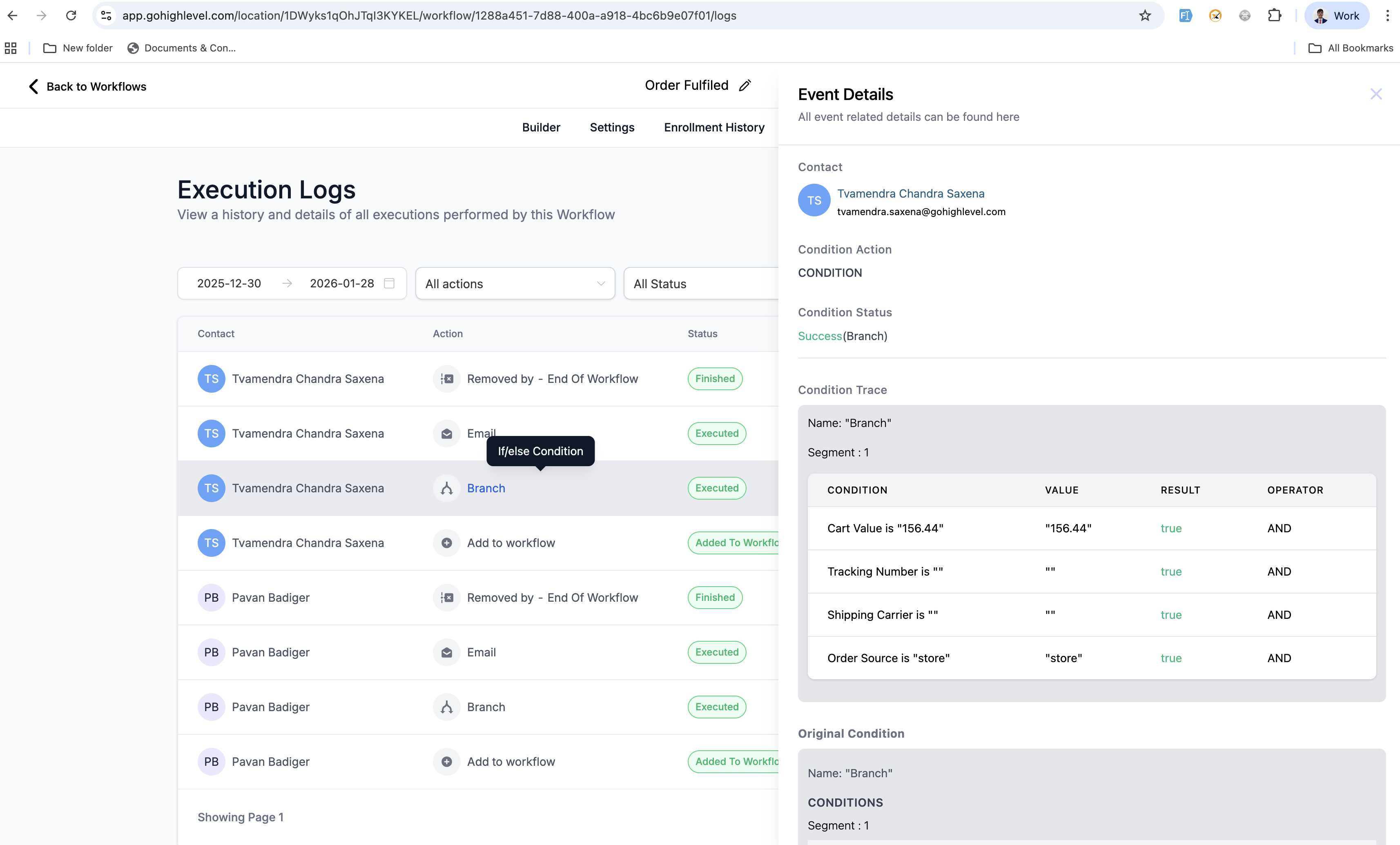
Task: Open the browser Extensions puzzle icon
Action: click(x=1275, y=16)
